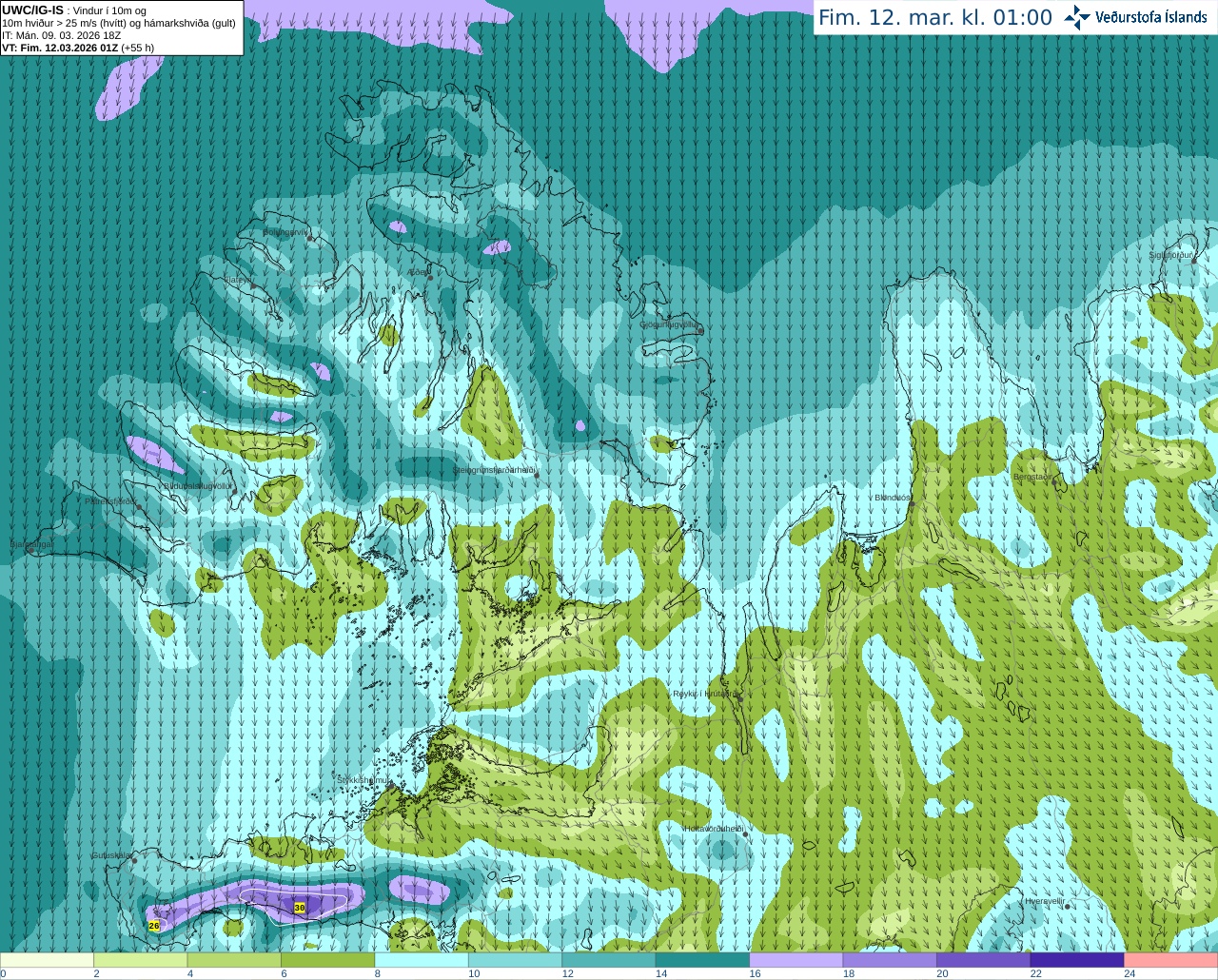Click the Bergstaðir station label
Viewport: 1218px width, 980px height.
coord(1035,476)
